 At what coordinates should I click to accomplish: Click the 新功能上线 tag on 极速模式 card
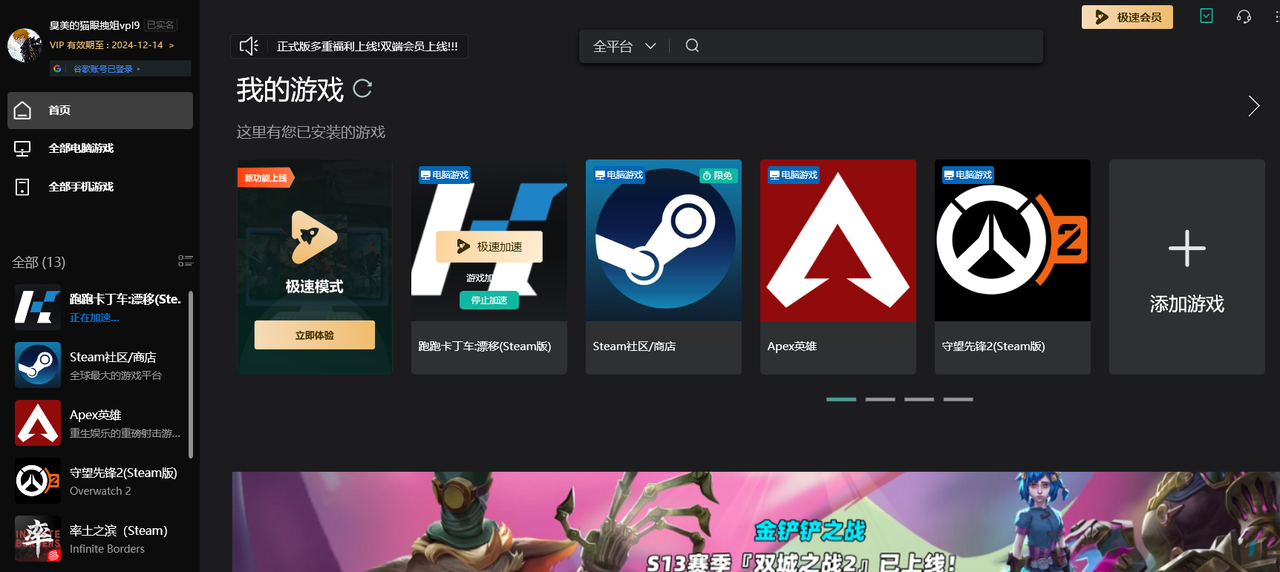(264, 178)
